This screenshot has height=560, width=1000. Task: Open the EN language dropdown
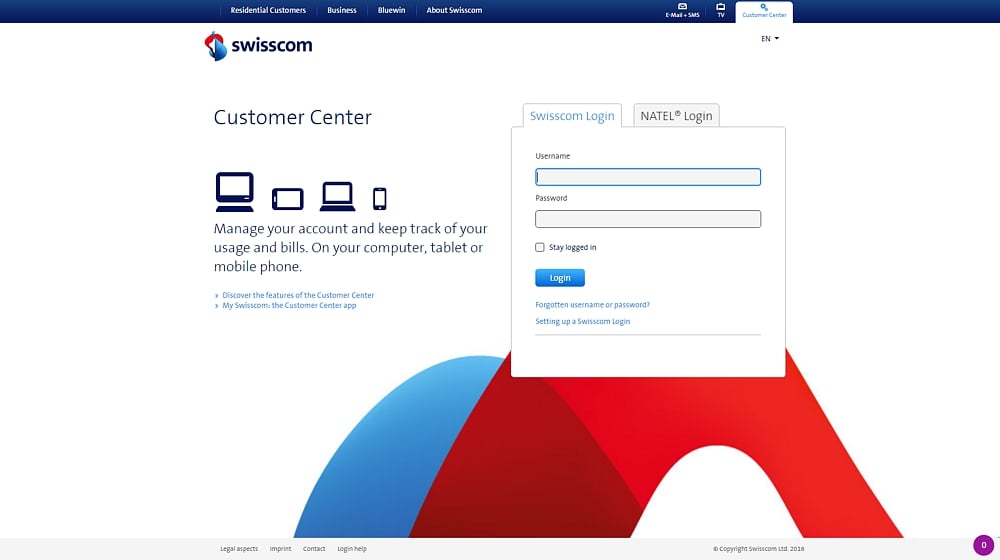pos(770,39)
